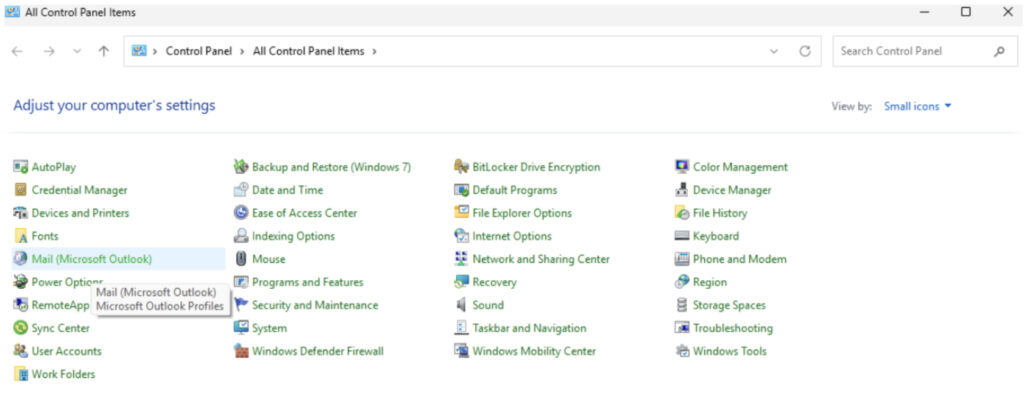Open the AutoPlay icon
This screenshot has height=393, width=1024.
click(x=21, y=167)
